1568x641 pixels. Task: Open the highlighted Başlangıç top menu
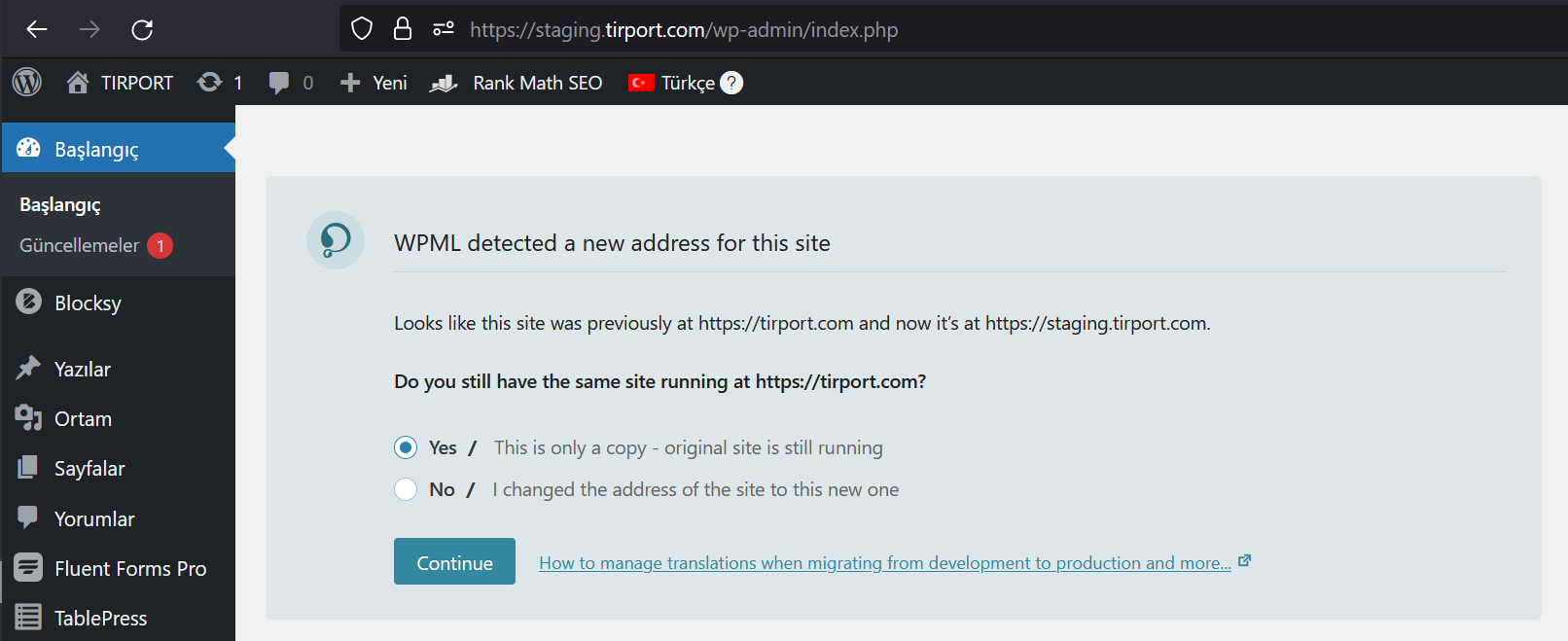click(119, 148)
